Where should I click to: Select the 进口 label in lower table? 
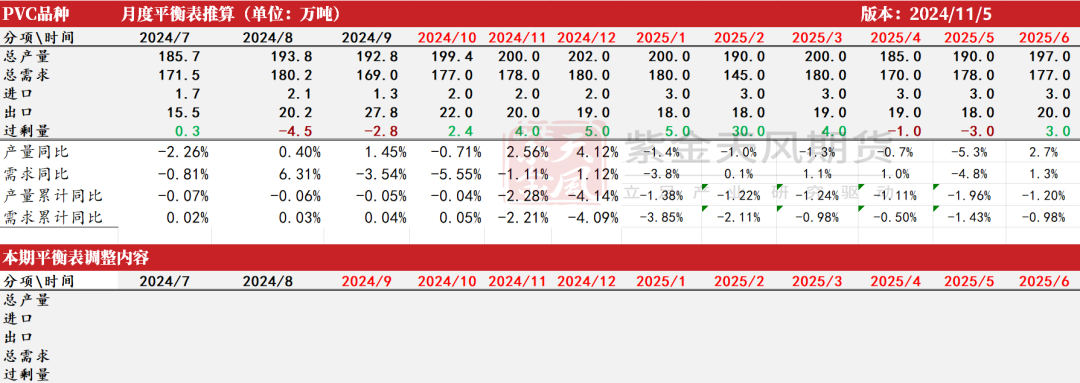click(19, 319)
